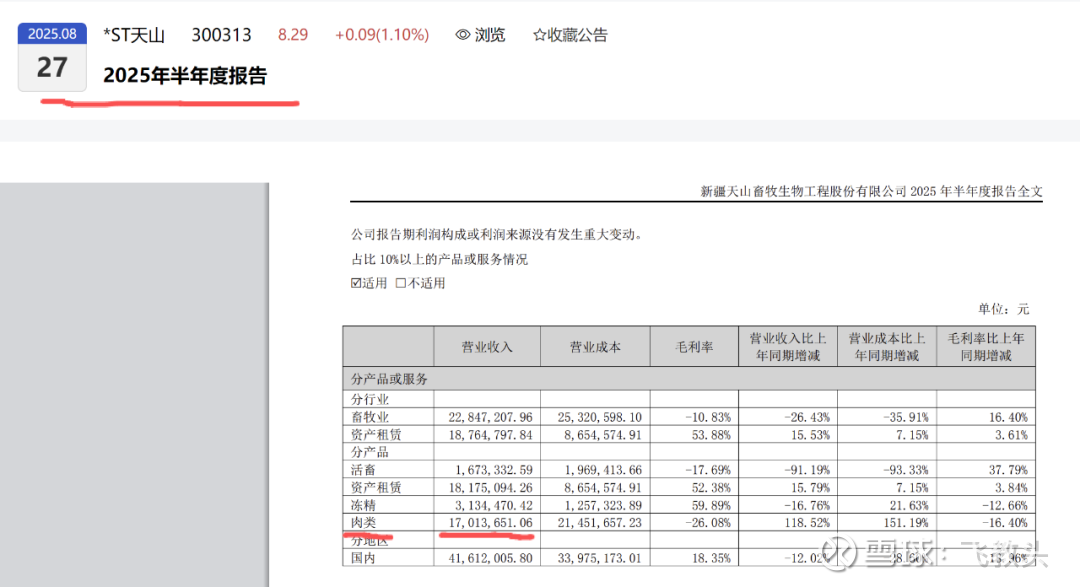Click the 分产品或服务 section row
Image resolution: width=1080 pixels, height=587 pixels.
(x=390, y=379)
